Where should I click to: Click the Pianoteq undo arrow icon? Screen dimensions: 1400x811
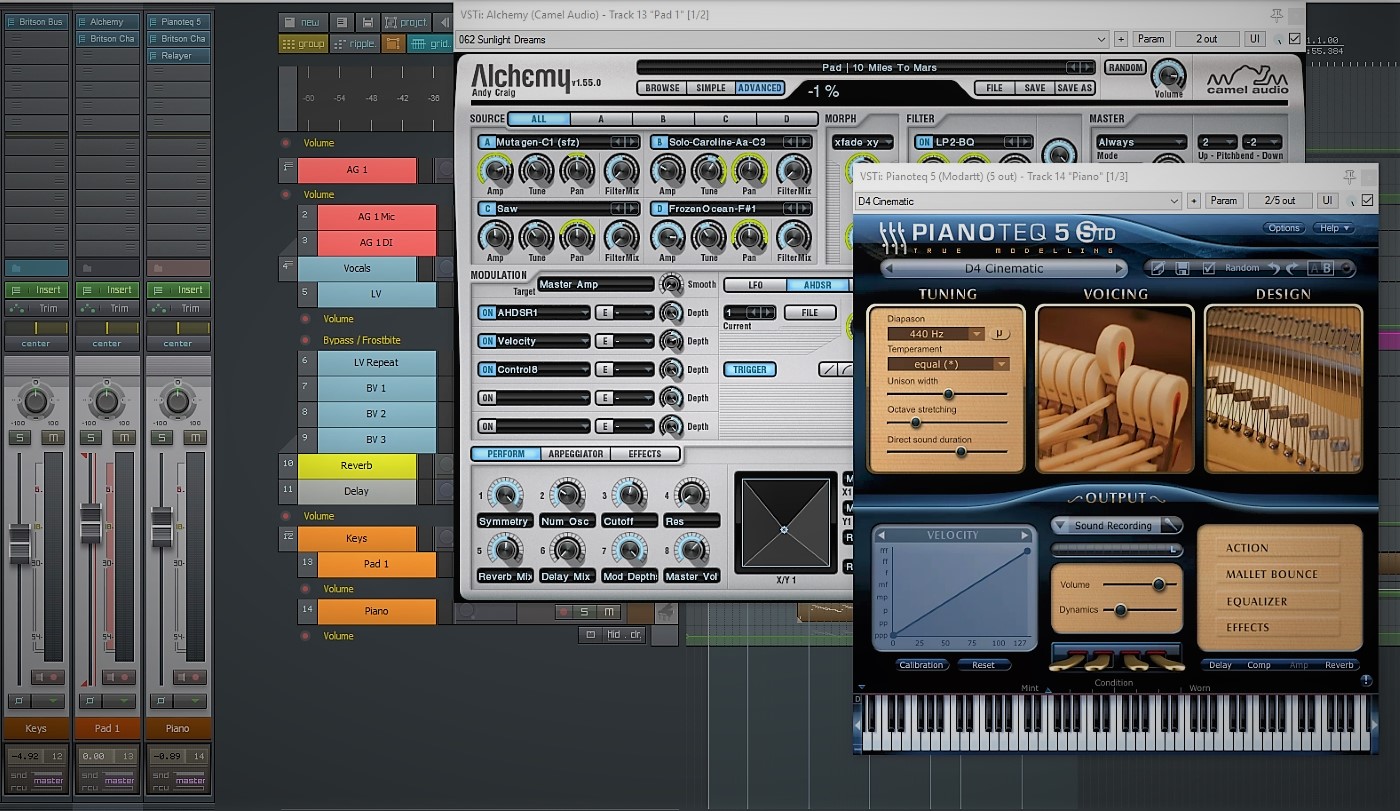1272,269
